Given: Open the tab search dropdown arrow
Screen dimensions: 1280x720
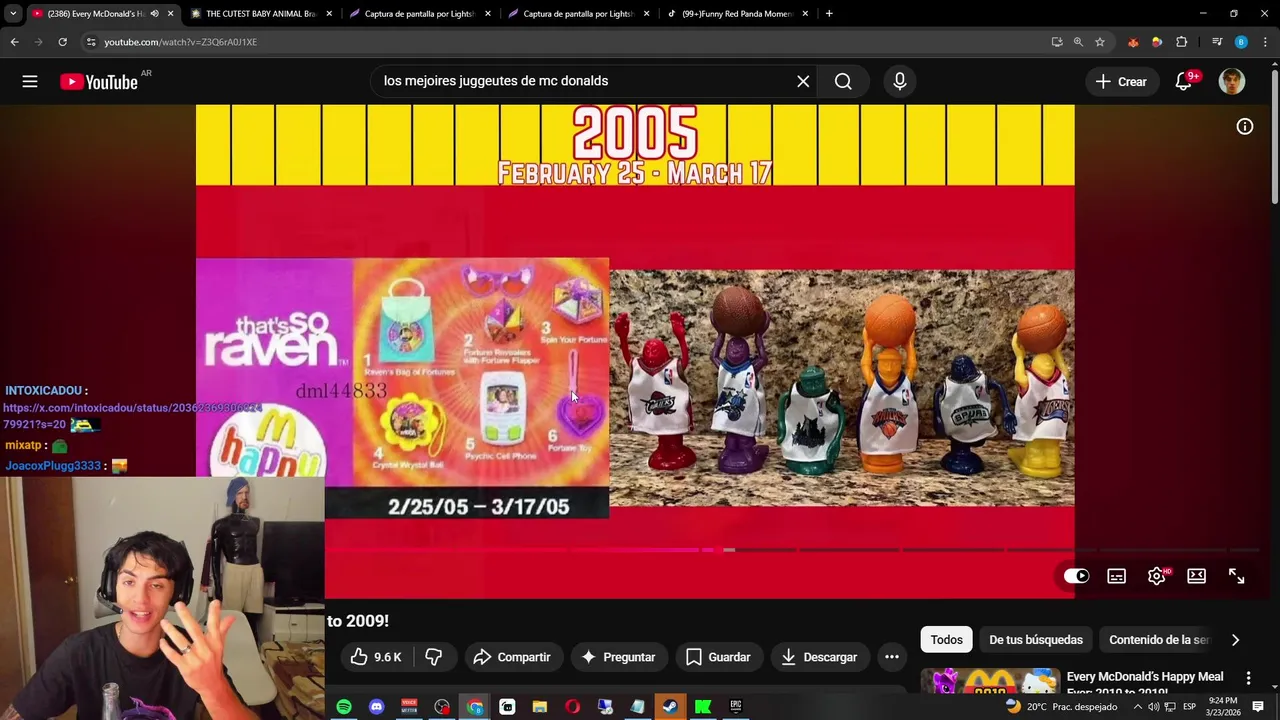Looking at the screenshot, I should tap(13, 14).
